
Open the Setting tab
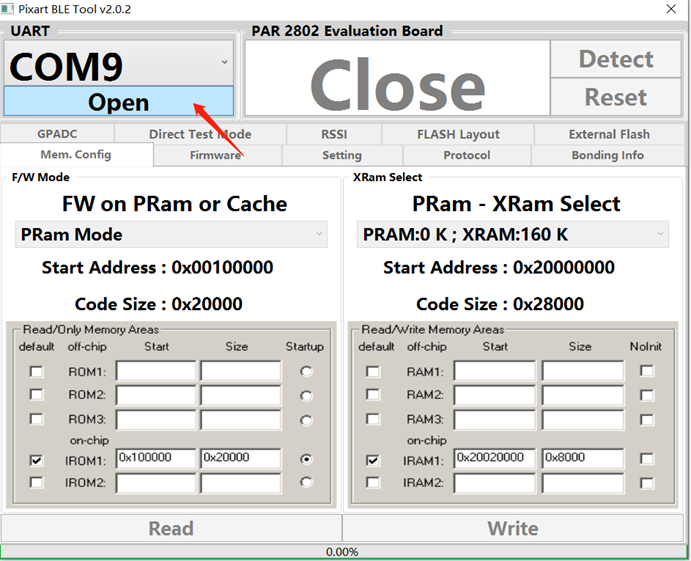(x=342, y=155)
